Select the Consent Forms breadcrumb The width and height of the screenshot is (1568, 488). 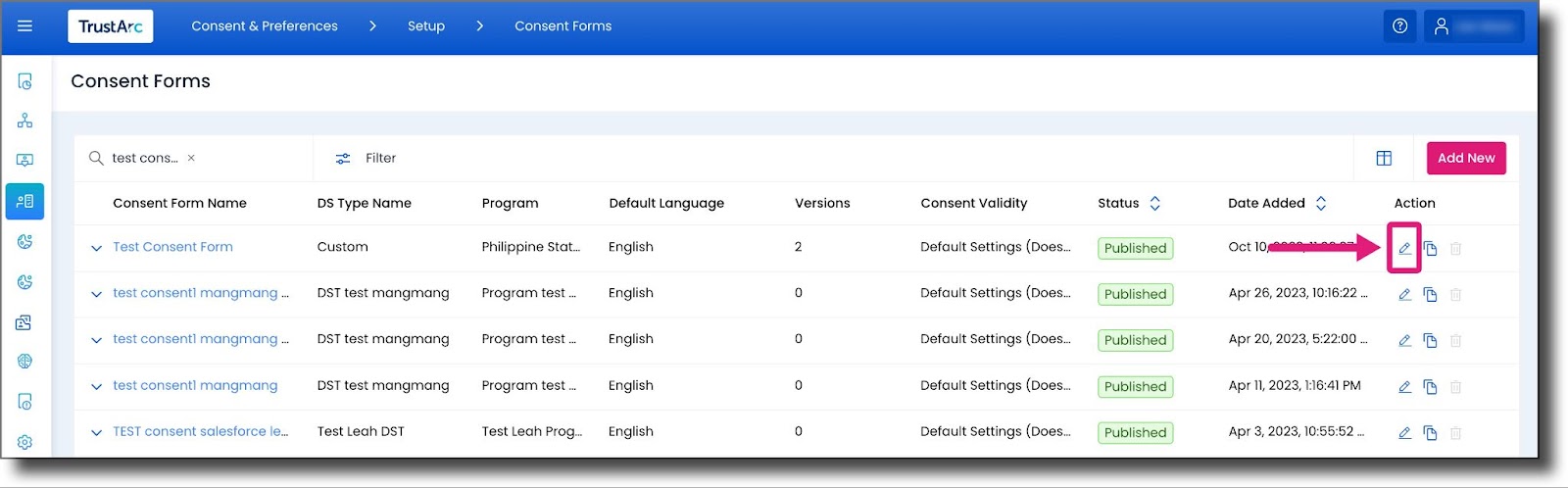pyautogui.click(x=563, y=26)
